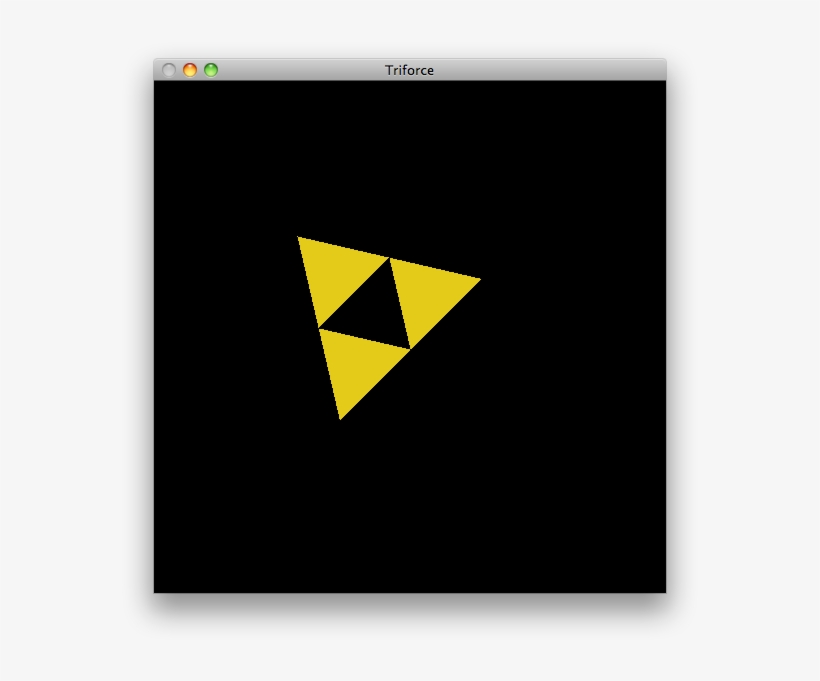Click the bottom yellow triangle of the Triforce
This screenshot has width=820, height=681.
click(x=356, y=365)
